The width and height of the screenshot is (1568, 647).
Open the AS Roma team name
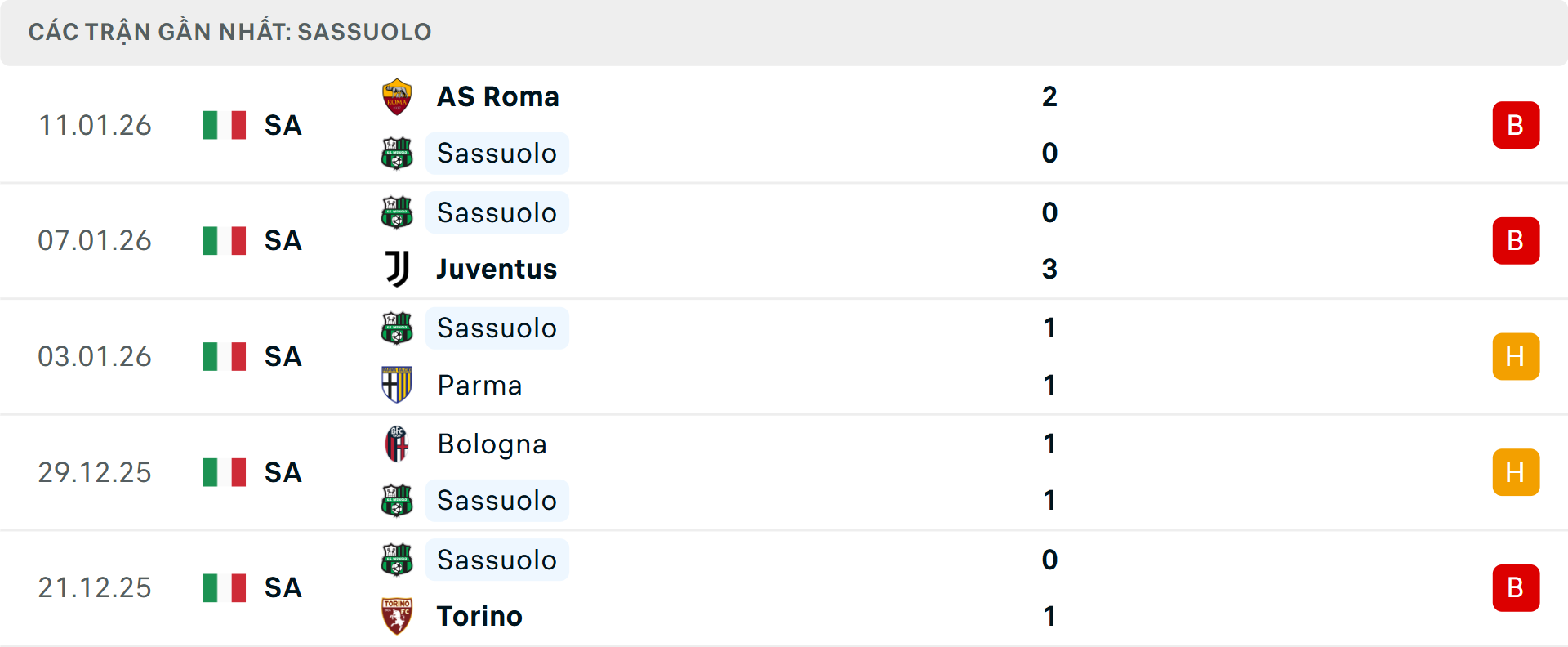(x=497, y=96)
